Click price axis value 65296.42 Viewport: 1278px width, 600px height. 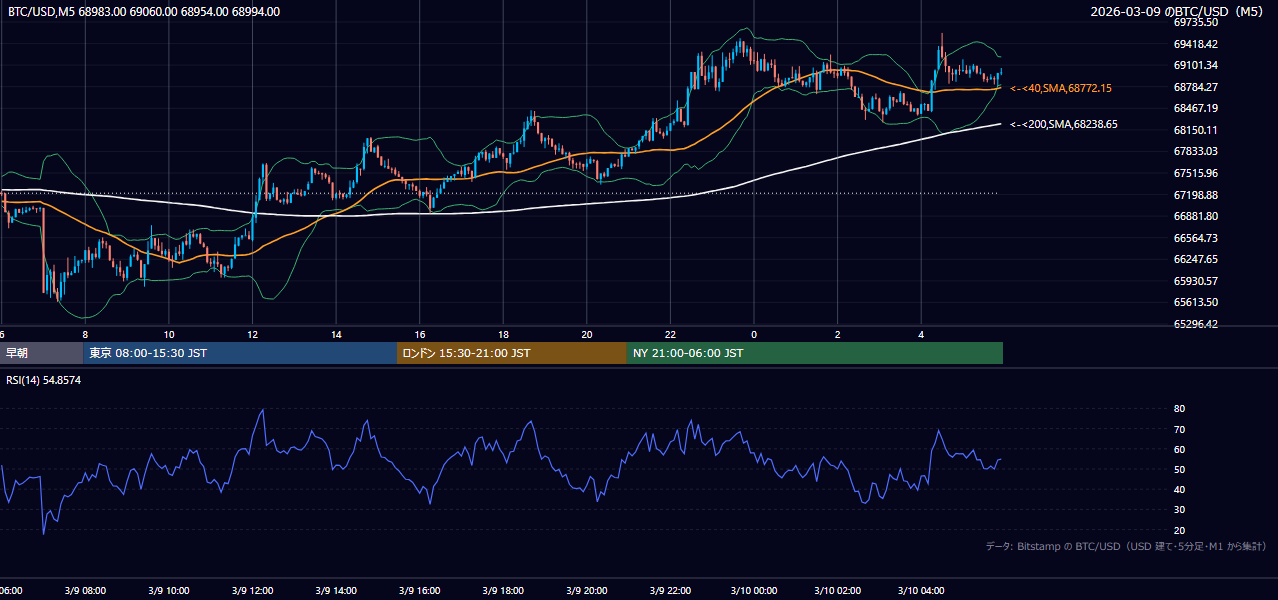1195,324
